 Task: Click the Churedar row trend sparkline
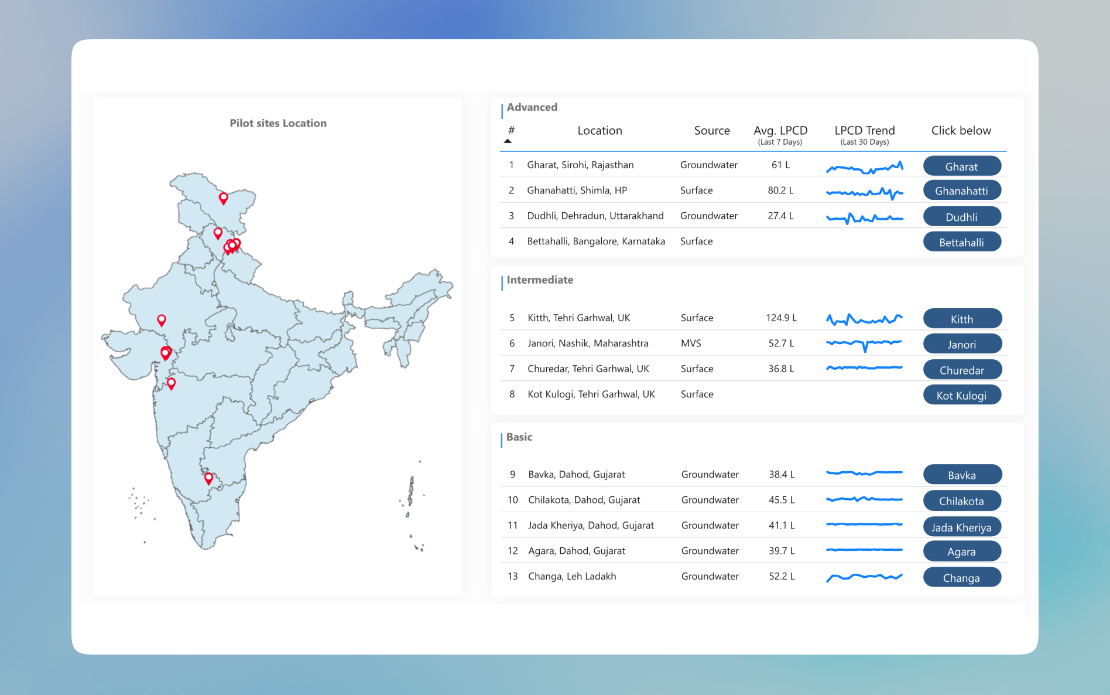pyautogui.click(x=864, y=368)
